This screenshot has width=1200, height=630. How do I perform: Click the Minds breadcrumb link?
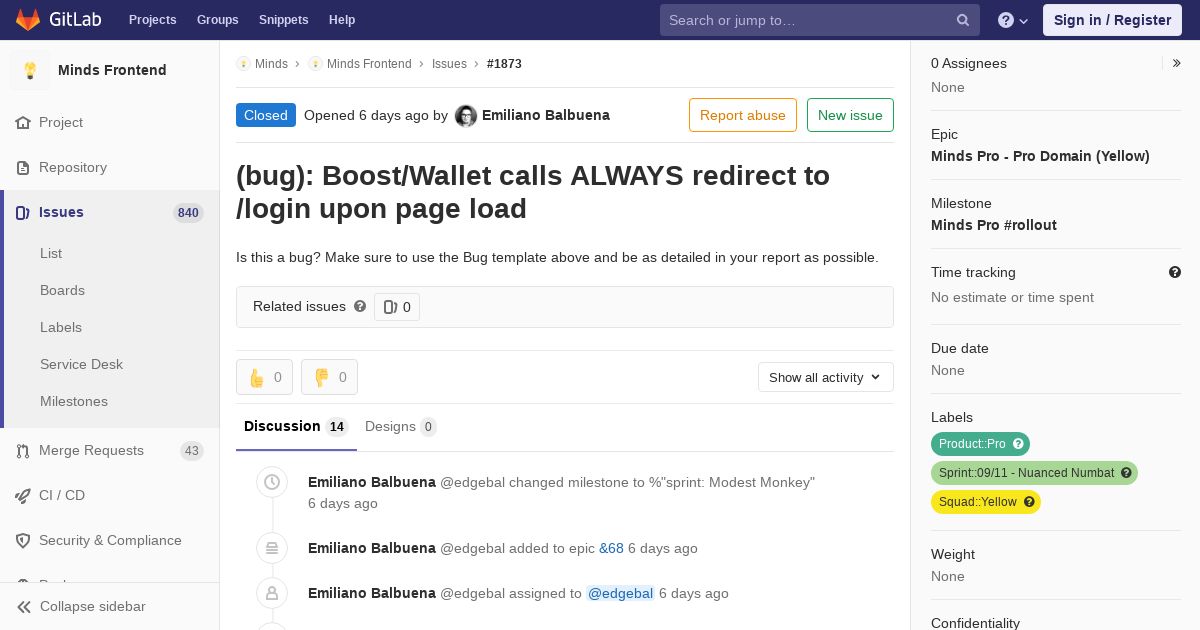coord(271,64)
